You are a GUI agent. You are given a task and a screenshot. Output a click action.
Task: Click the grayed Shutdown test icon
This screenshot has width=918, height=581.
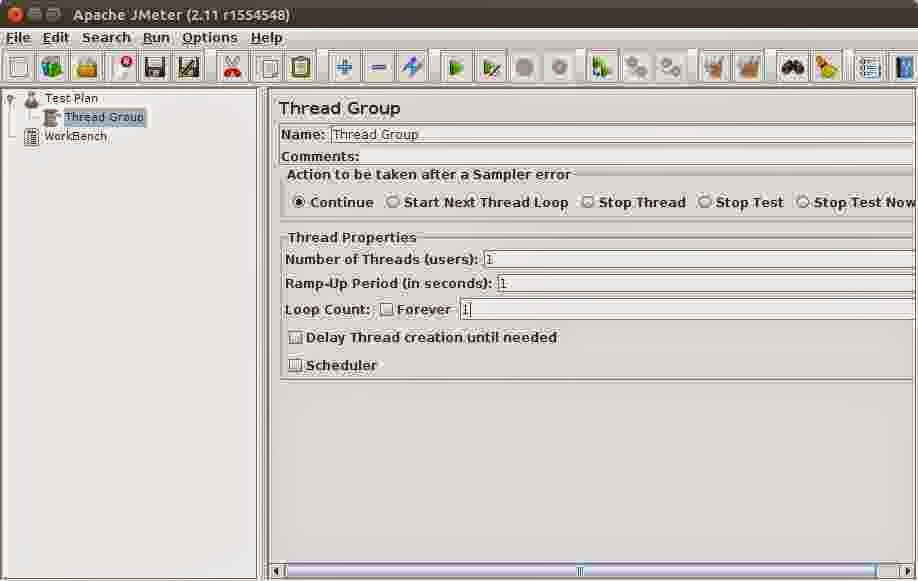[559, 68]
